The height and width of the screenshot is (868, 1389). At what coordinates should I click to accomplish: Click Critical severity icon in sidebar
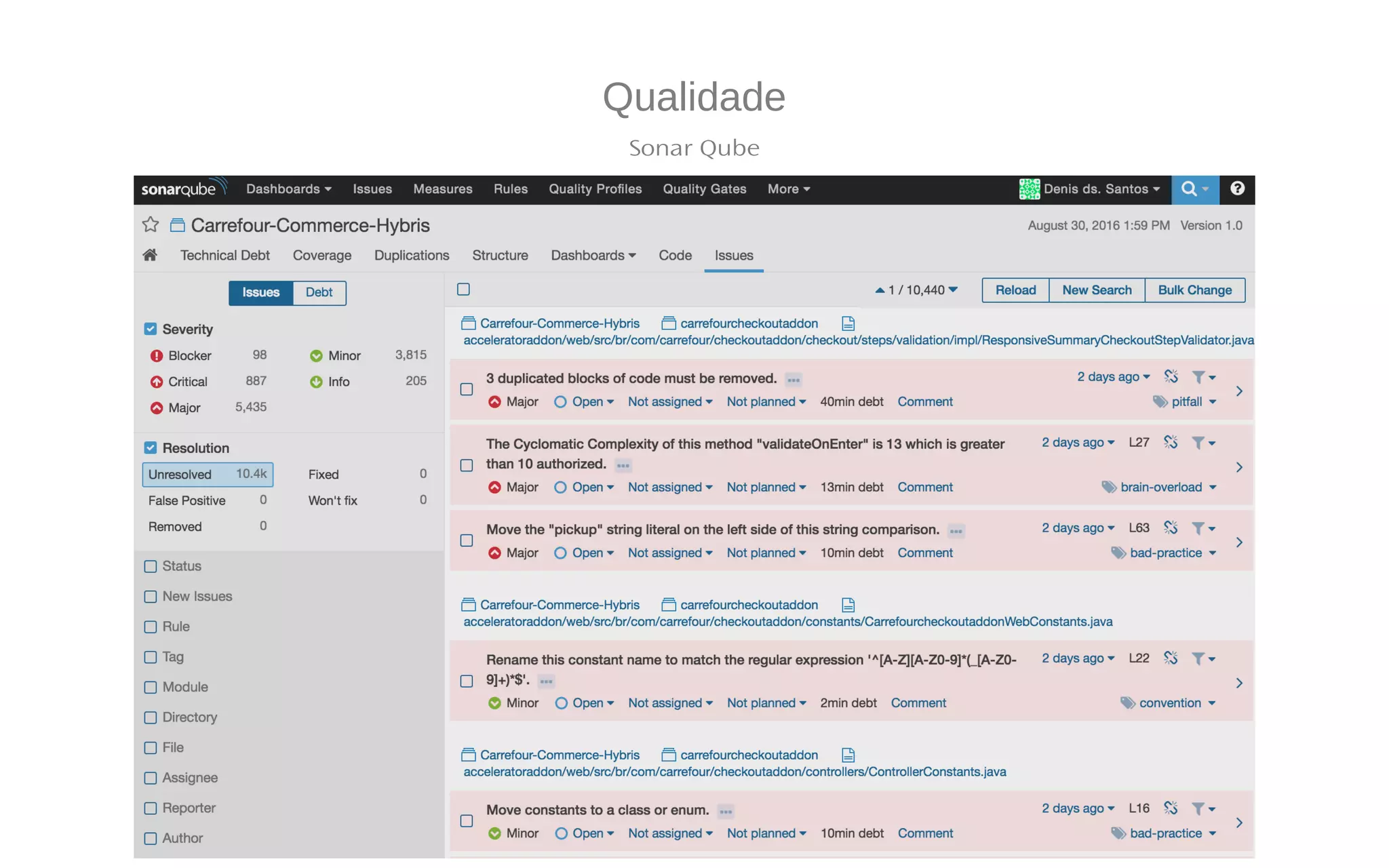click(157, 382)
